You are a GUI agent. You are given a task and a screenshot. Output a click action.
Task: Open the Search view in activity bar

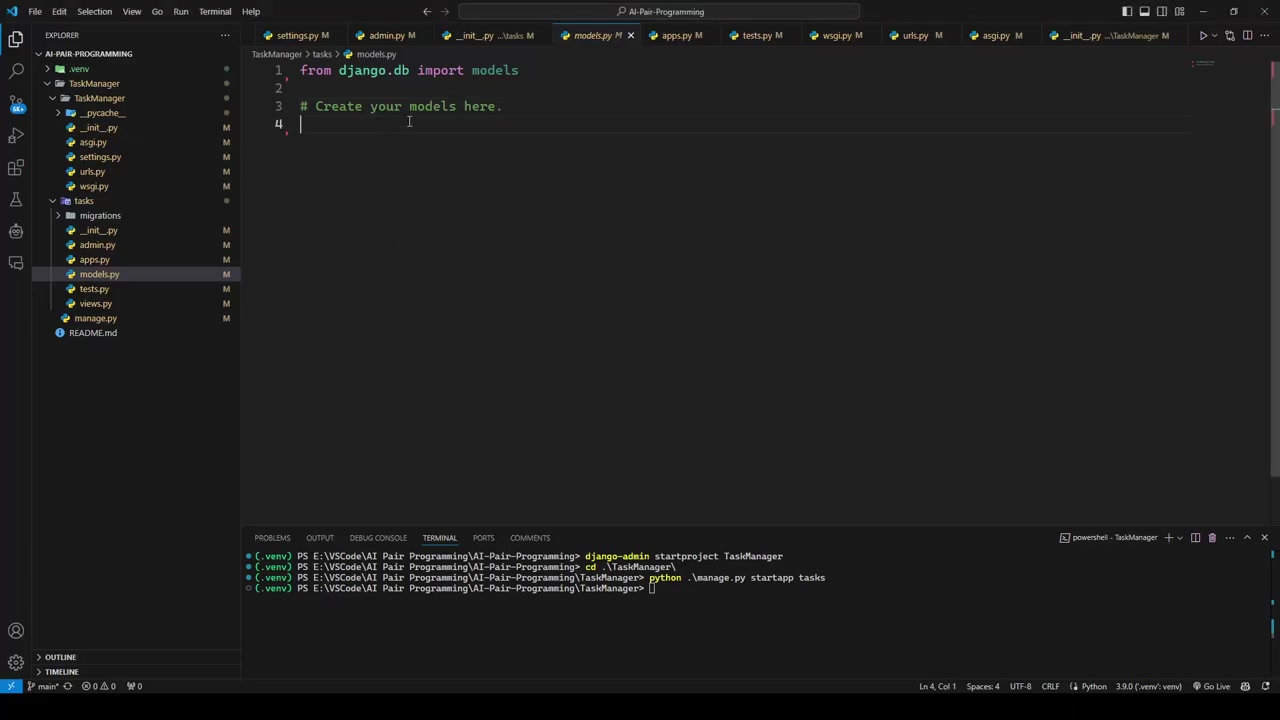pos(16,71)
